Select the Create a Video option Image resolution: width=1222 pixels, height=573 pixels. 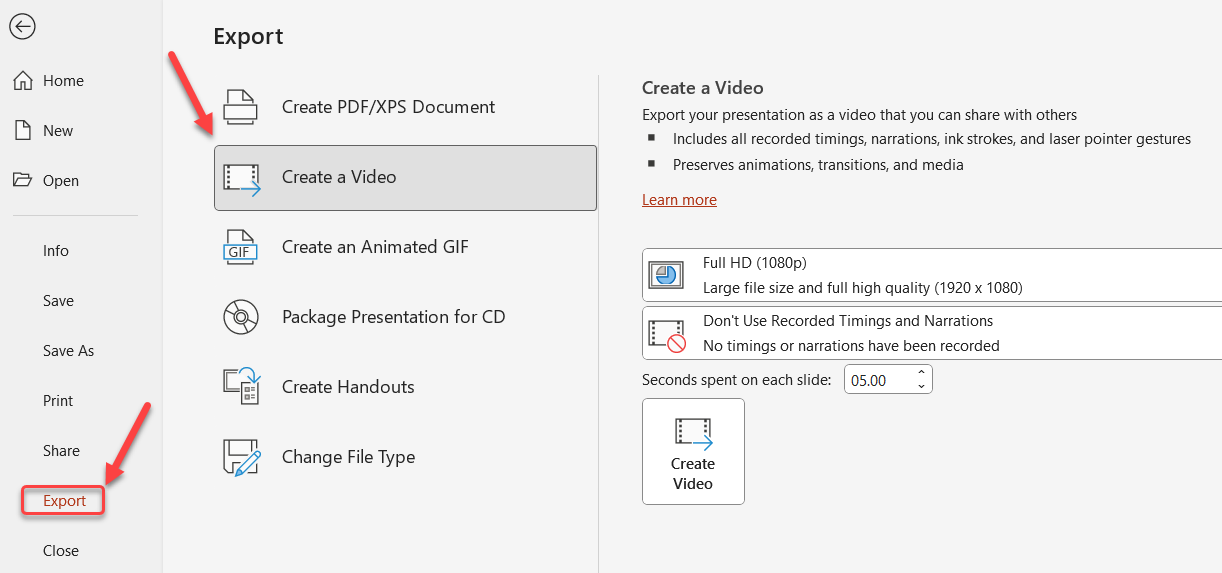405,178
